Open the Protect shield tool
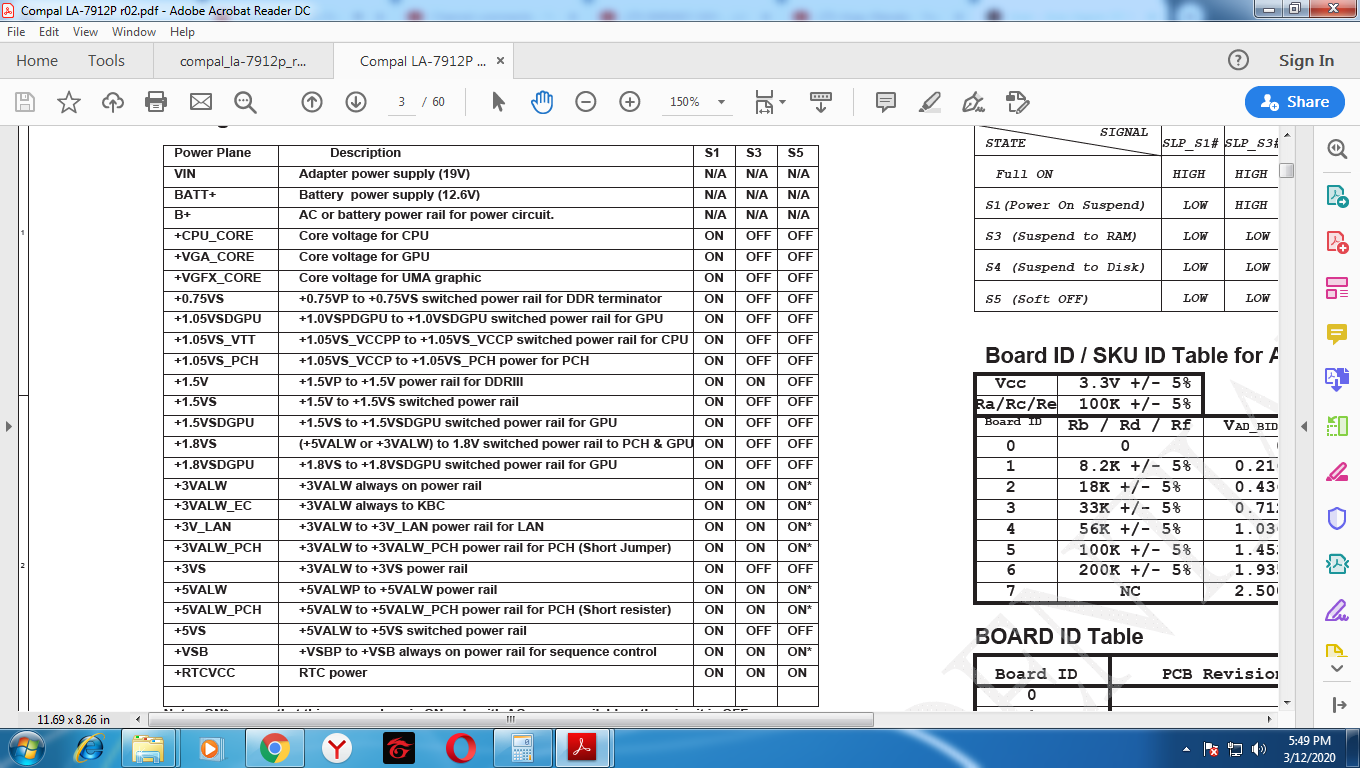The width and height of the screenshot is (1360, 768). [1337, 518]
